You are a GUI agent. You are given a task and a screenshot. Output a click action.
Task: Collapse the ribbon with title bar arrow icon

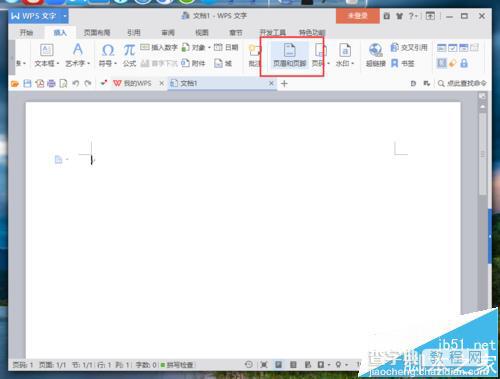[x=430, y=16]
